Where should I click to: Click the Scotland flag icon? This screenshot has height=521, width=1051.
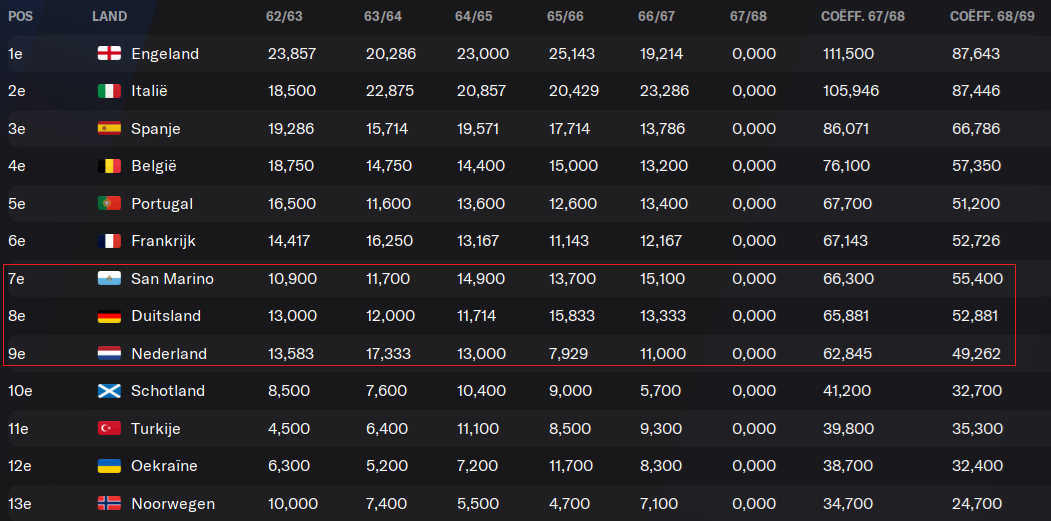pyautogui.click(x=109, y=391)
